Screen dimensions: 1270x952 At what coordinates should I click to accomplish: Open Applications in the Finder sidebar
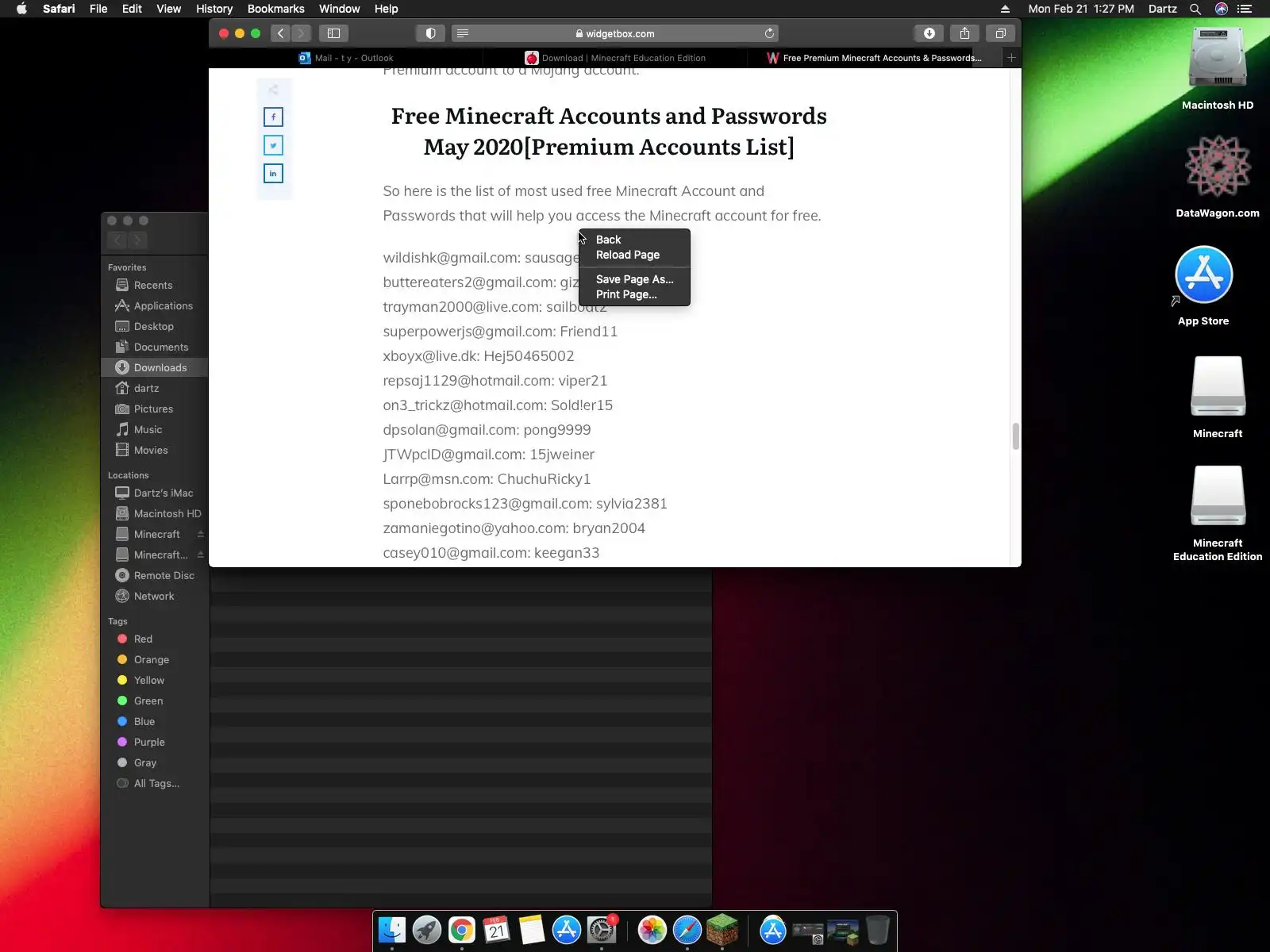[x=154, y=306]
